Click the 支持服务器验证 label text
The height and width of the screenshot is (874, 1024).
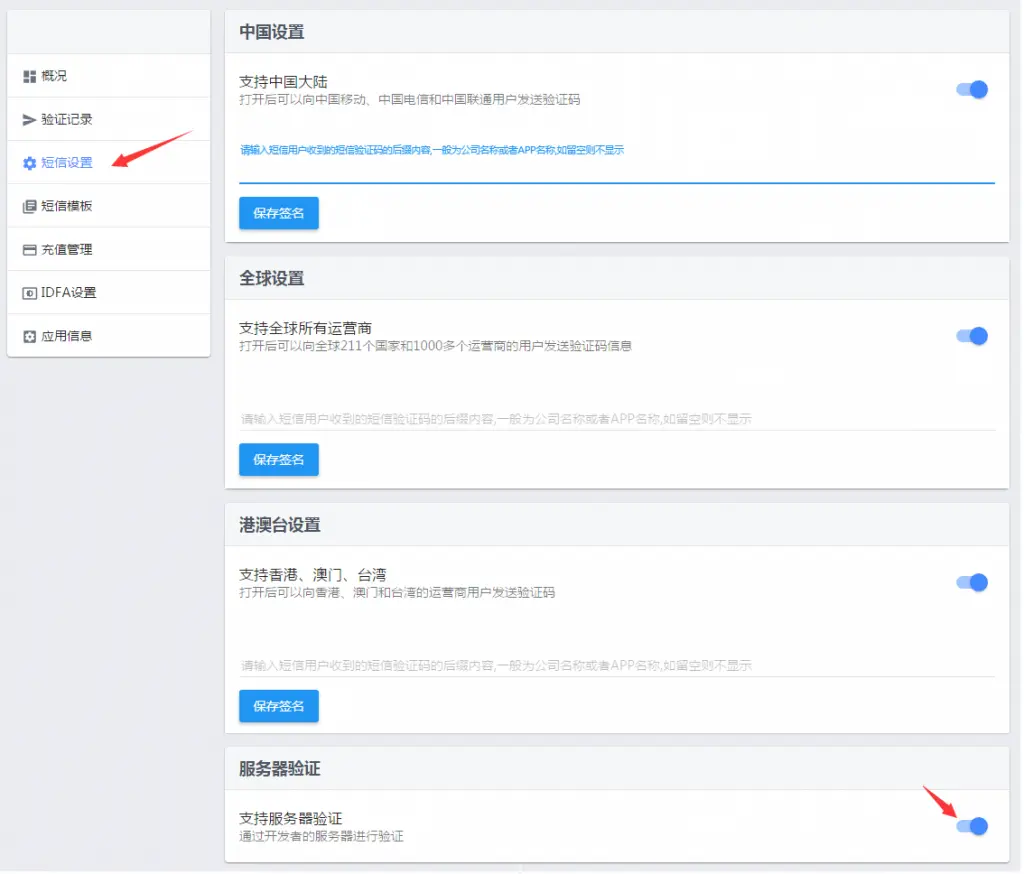[x=291, y=818]
